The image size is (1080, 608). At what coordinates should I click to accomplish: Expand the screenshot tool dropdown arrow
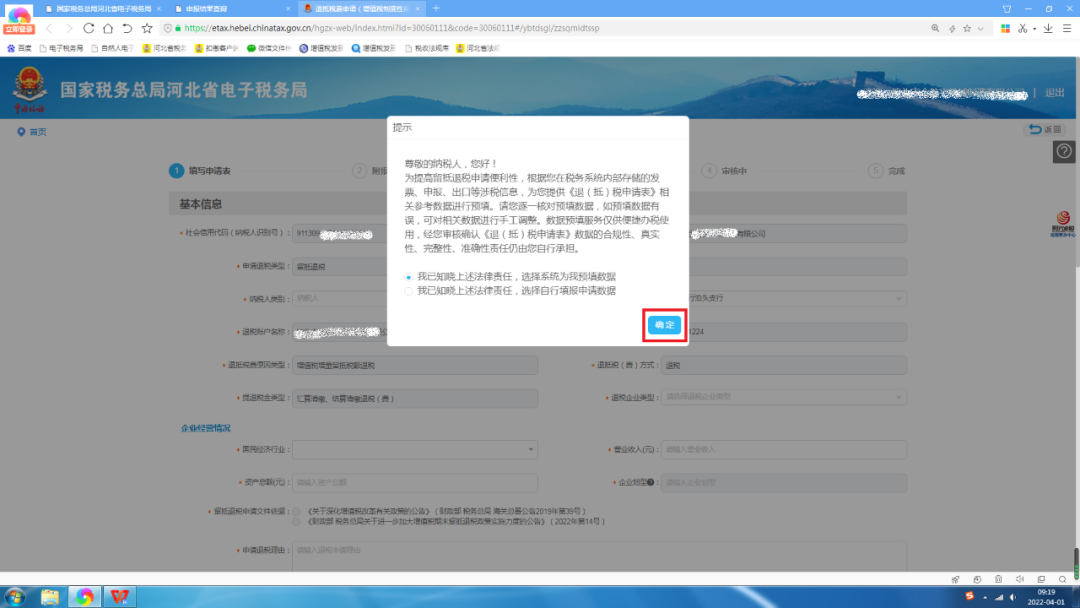pyautogui.click(x=1034, y=29)
